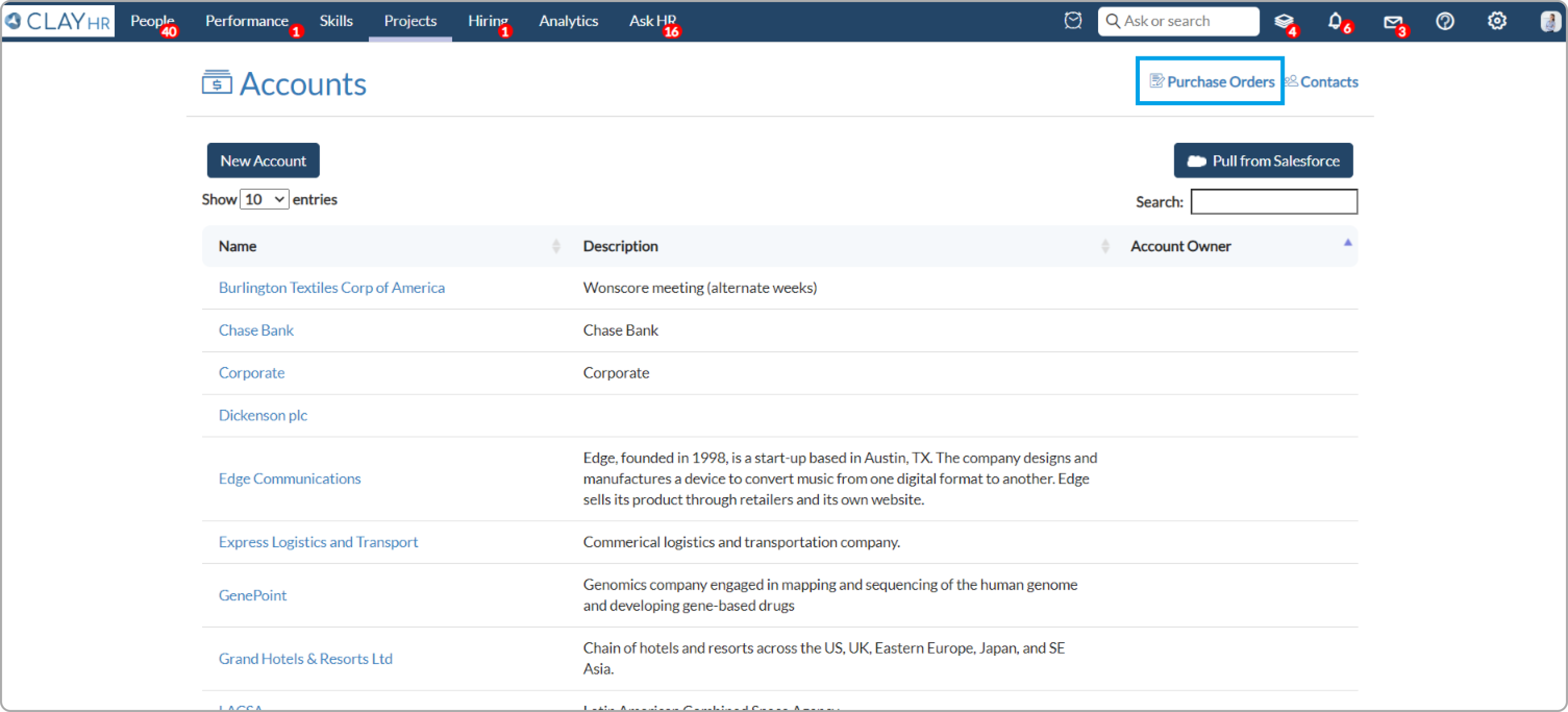Open the notifications bell icon
The height and width of the screenshot is (712, 1568).
tap(1335, 21)
